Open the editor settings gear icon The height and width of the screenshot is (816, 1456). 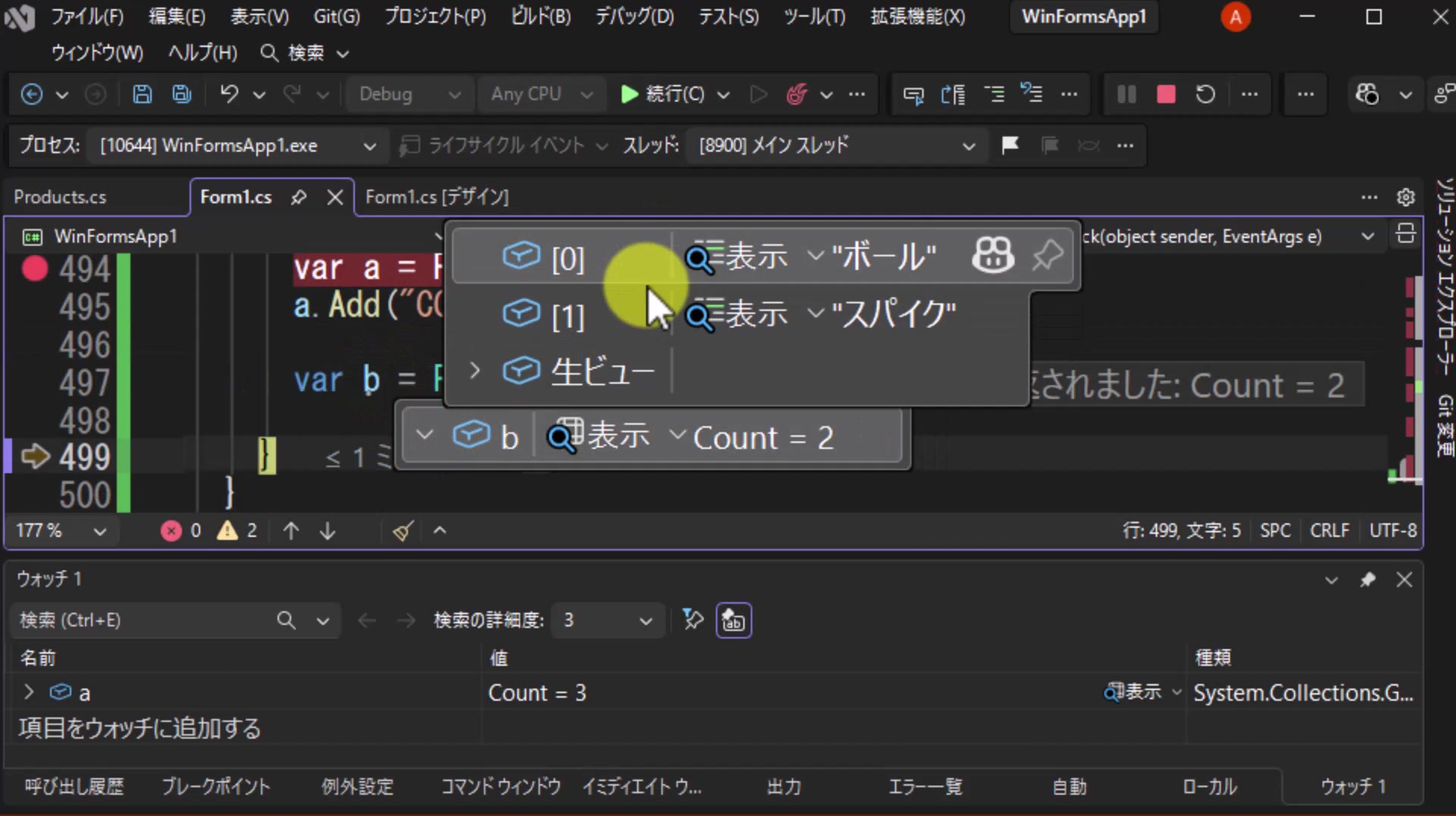coord(1405,197)
